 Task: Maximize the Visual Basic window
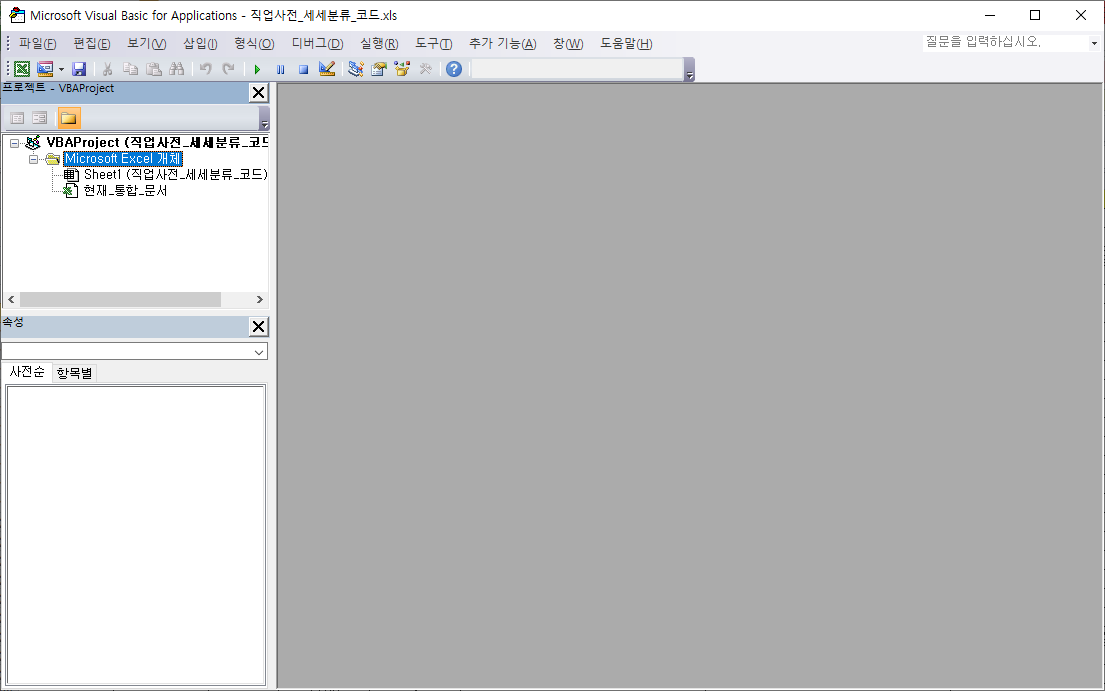[1035, 15]
